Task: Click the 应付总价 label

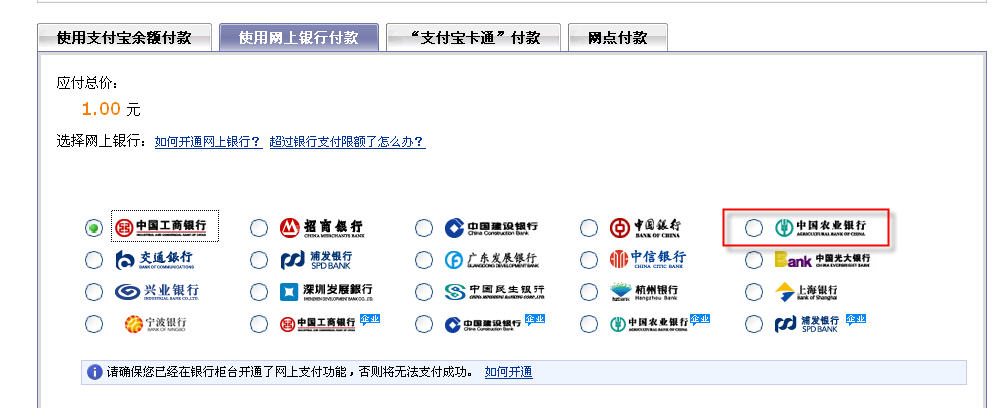Action: [x=88, y=83]
